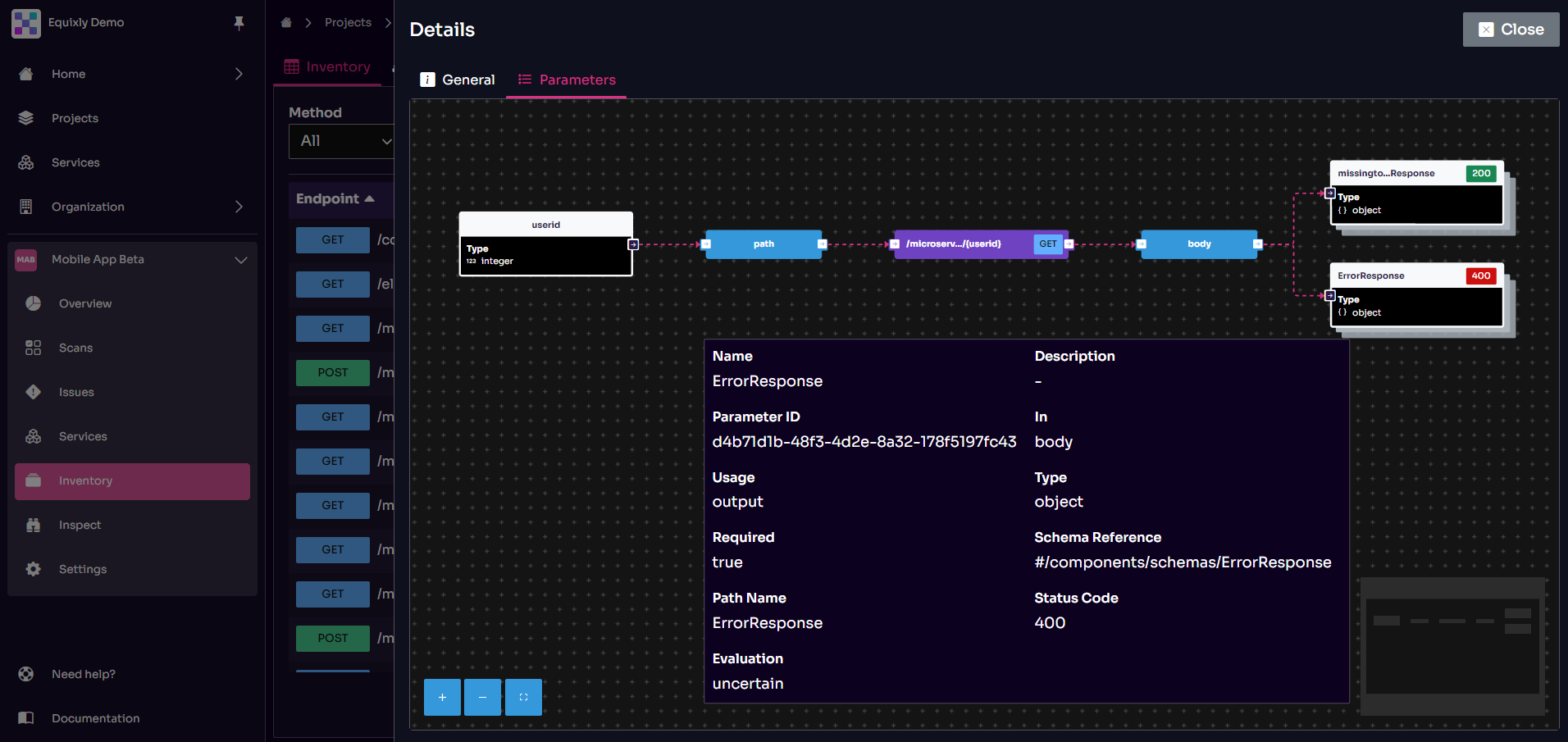Click the Settings gear icon

33,569
